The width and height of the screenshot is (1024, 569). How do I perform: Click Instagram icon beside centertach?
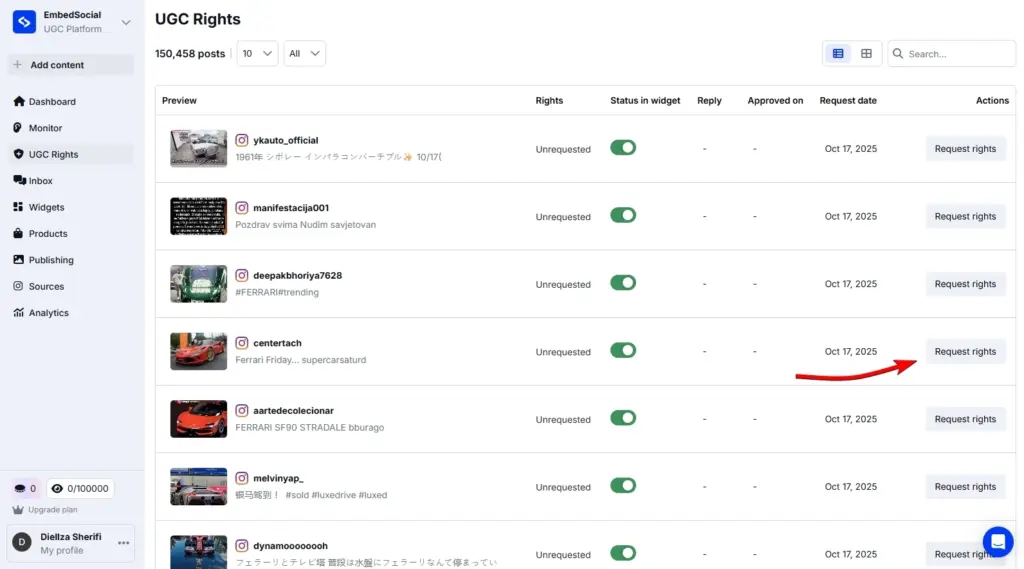(x=242, y=343)
